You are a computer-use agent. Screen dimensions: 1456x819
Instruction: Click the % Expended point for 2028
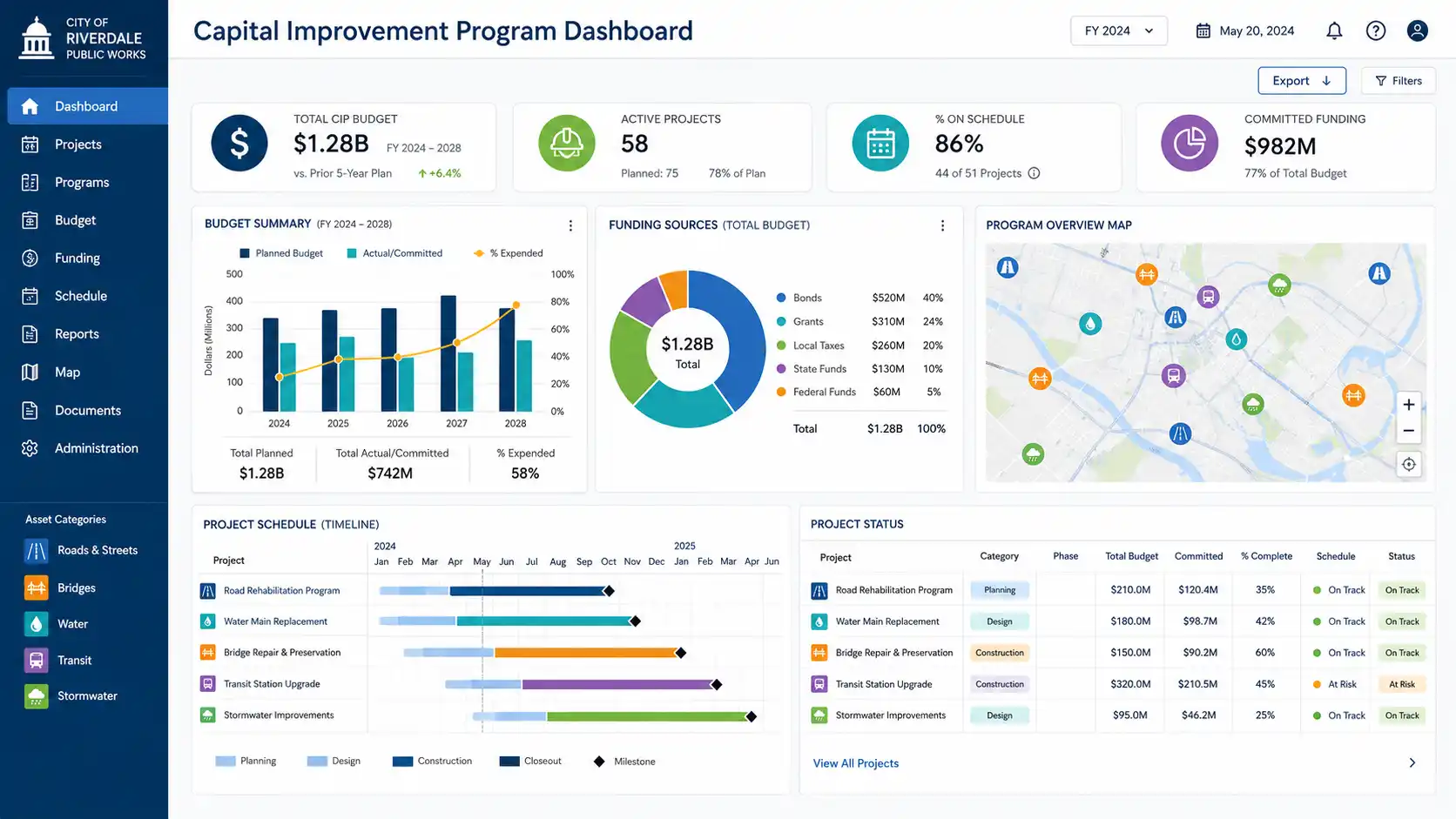[x=516, y=305]
